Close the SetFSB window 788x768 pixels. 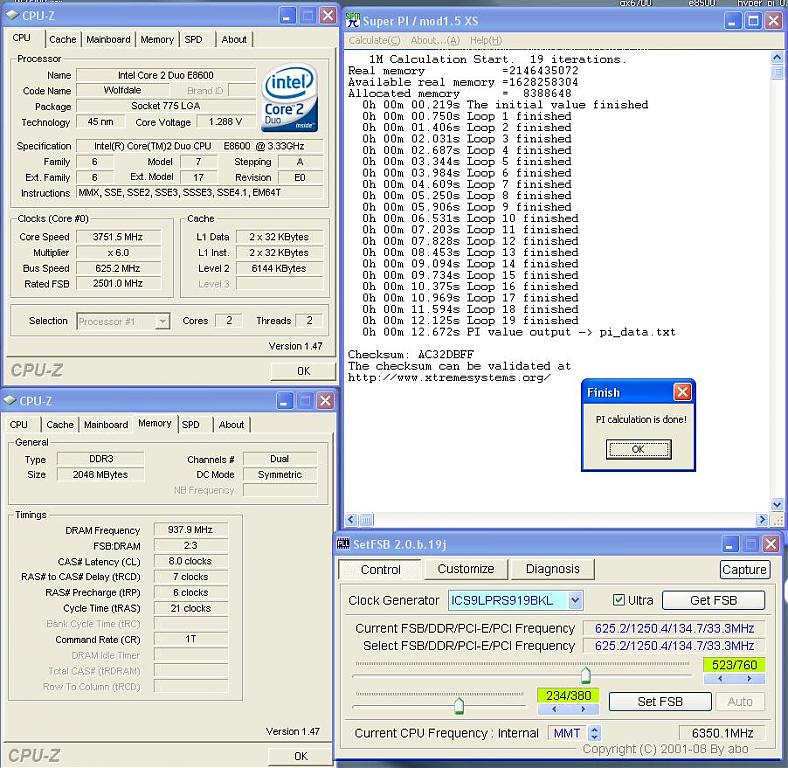[x=770, y=544]
